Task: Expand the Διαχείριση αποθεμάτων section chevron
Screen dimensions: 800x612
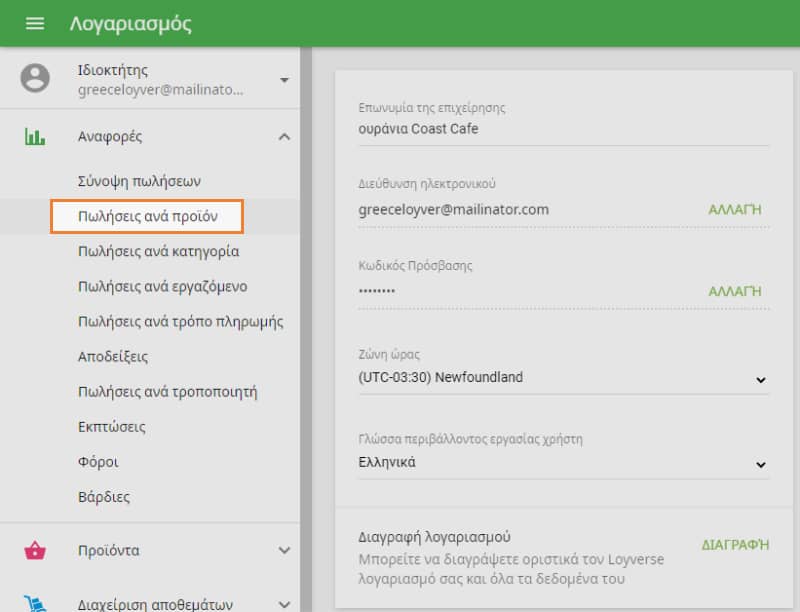Action: point(284,604)
